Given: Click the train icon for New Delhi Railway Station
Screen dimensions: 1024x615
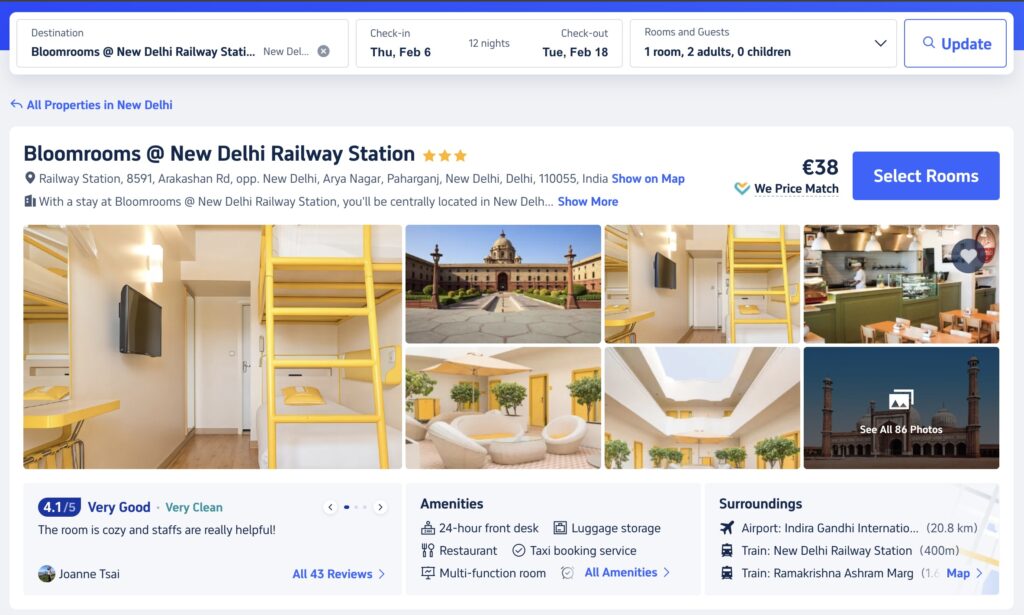Looking at the screenshot, I should click(727, 550).
